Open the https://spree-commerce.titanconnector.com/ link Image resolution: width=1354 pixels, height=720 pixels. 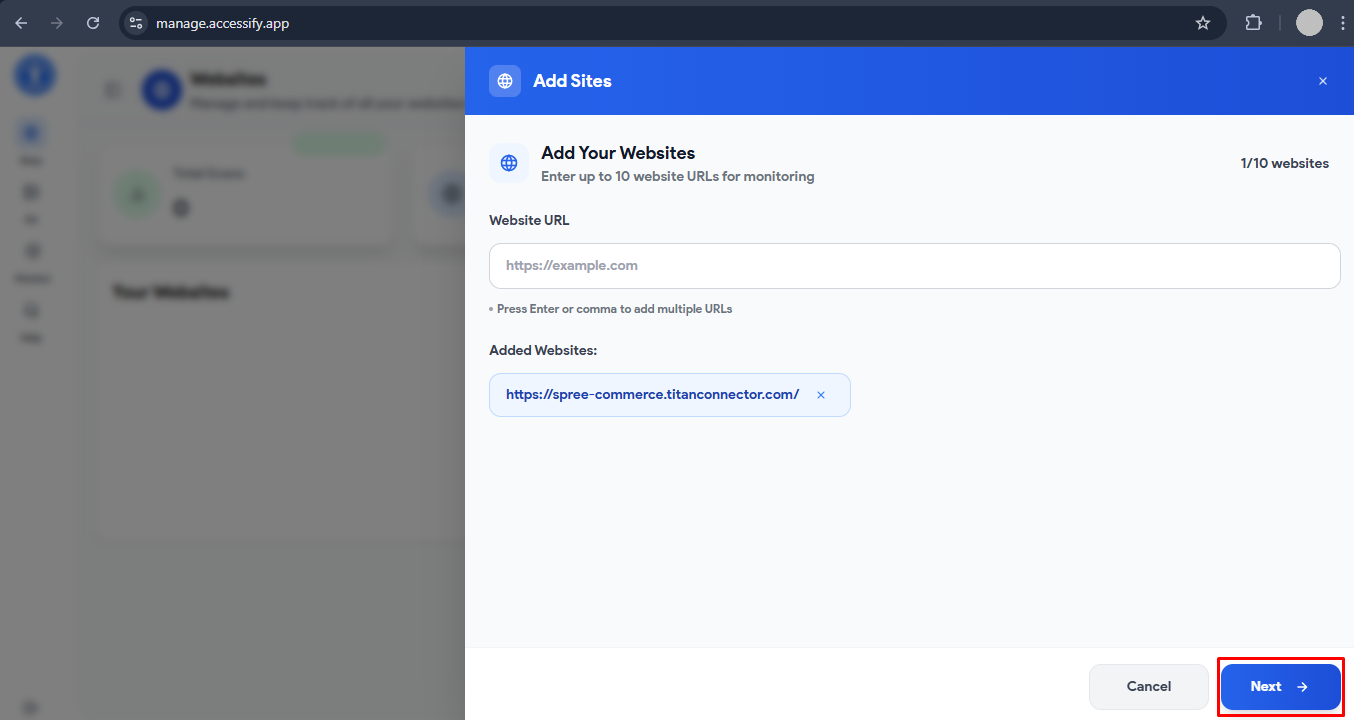652,394
